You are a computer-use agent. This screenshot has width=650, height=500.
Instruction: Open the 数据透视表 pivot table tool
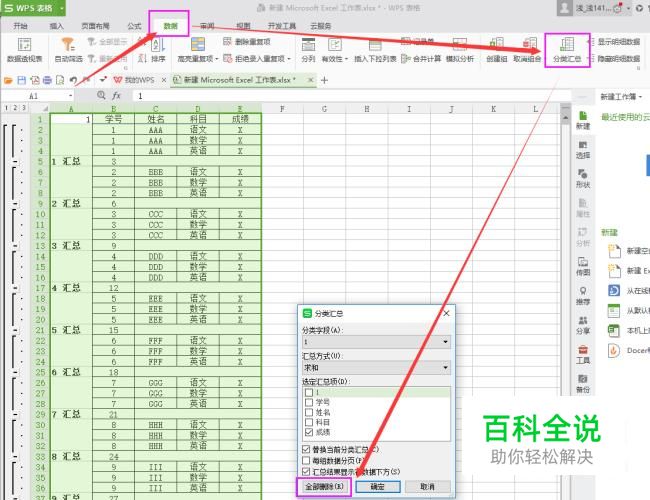tap(24, 50)
